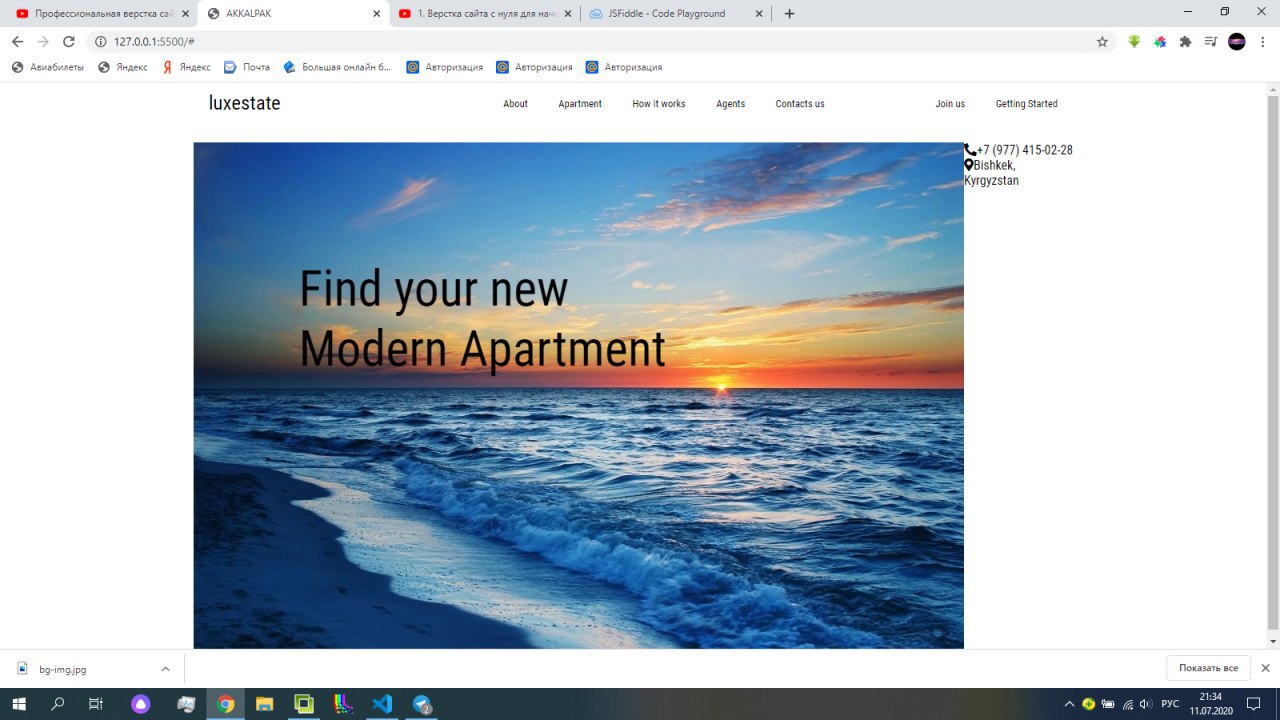Close the downloads bar with the X

1265,668
